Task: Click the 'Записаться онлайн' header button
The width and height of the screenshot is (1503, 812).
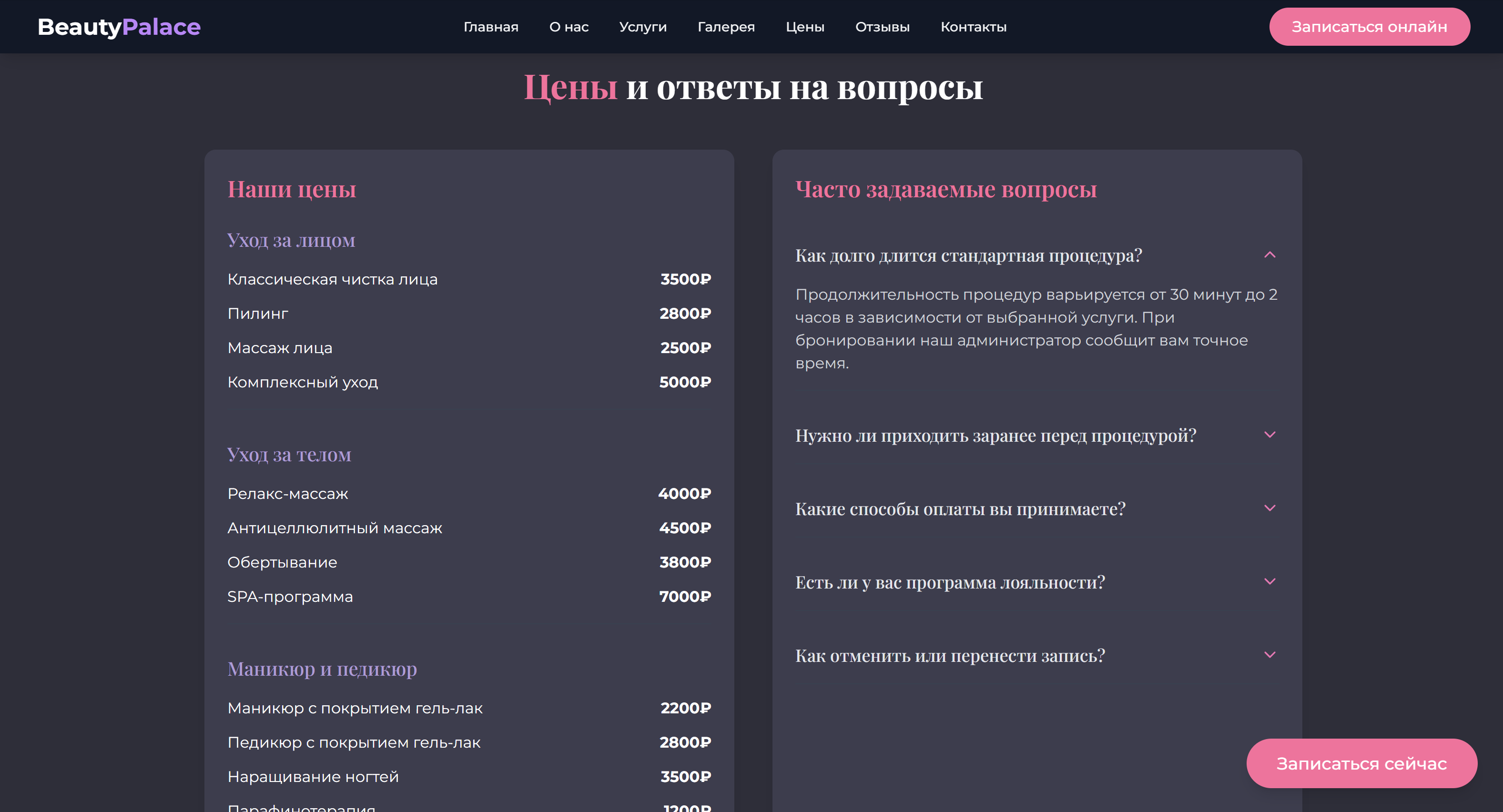Action: point(1369,27)
